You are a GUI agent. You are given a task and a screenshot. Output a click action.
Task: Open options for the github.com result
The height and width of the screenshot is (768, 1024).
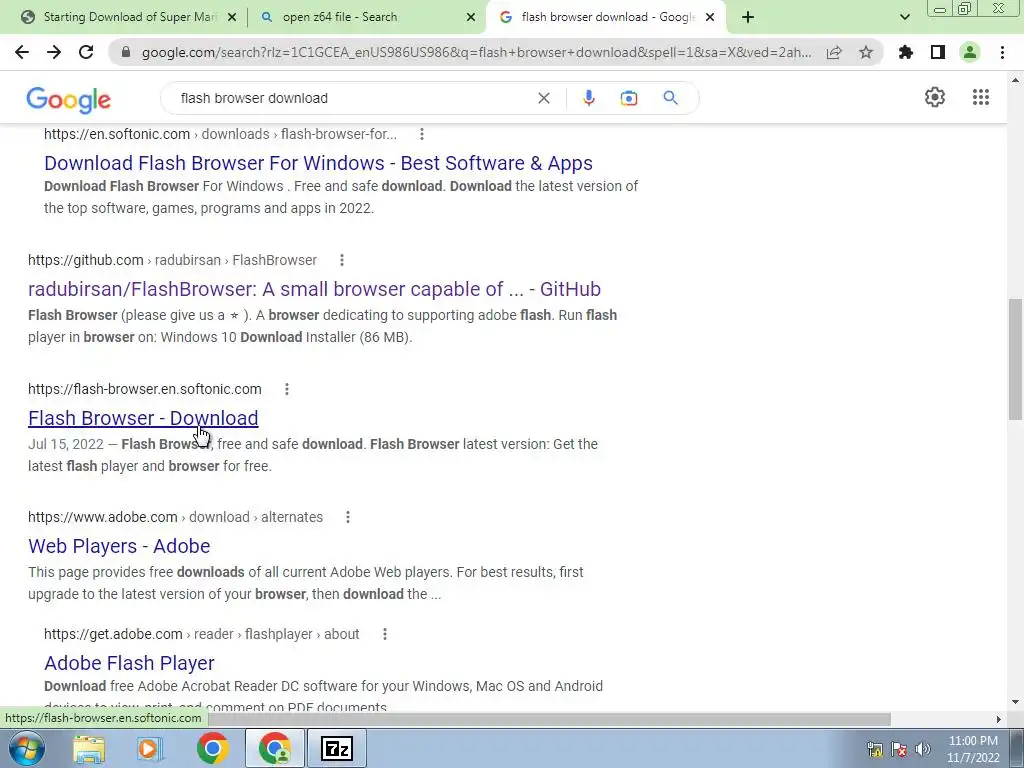pyautogui.click(x=342, y=260)
